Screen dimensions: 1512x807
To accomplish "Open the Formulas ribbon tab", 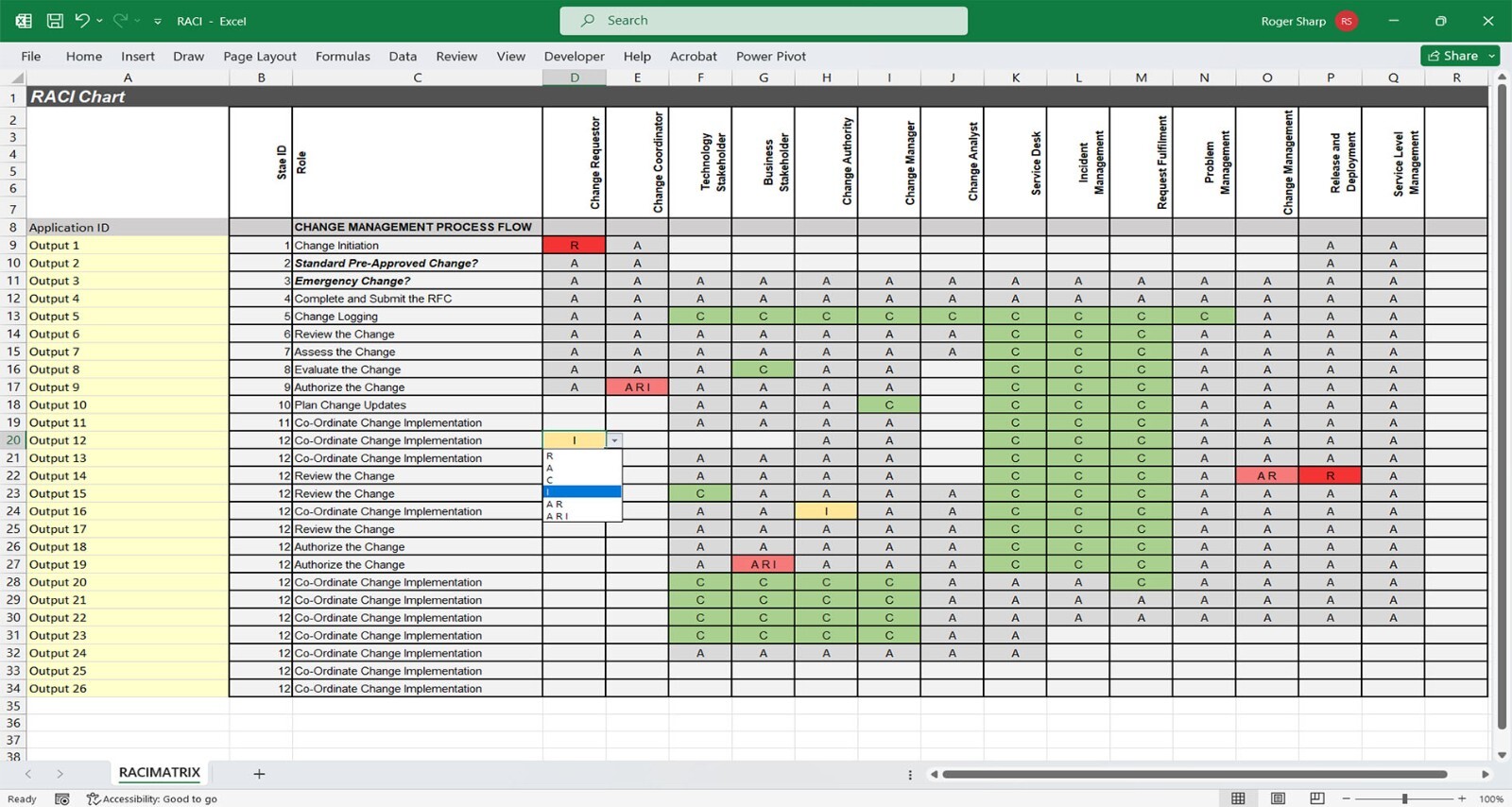I will click(342, 57).
